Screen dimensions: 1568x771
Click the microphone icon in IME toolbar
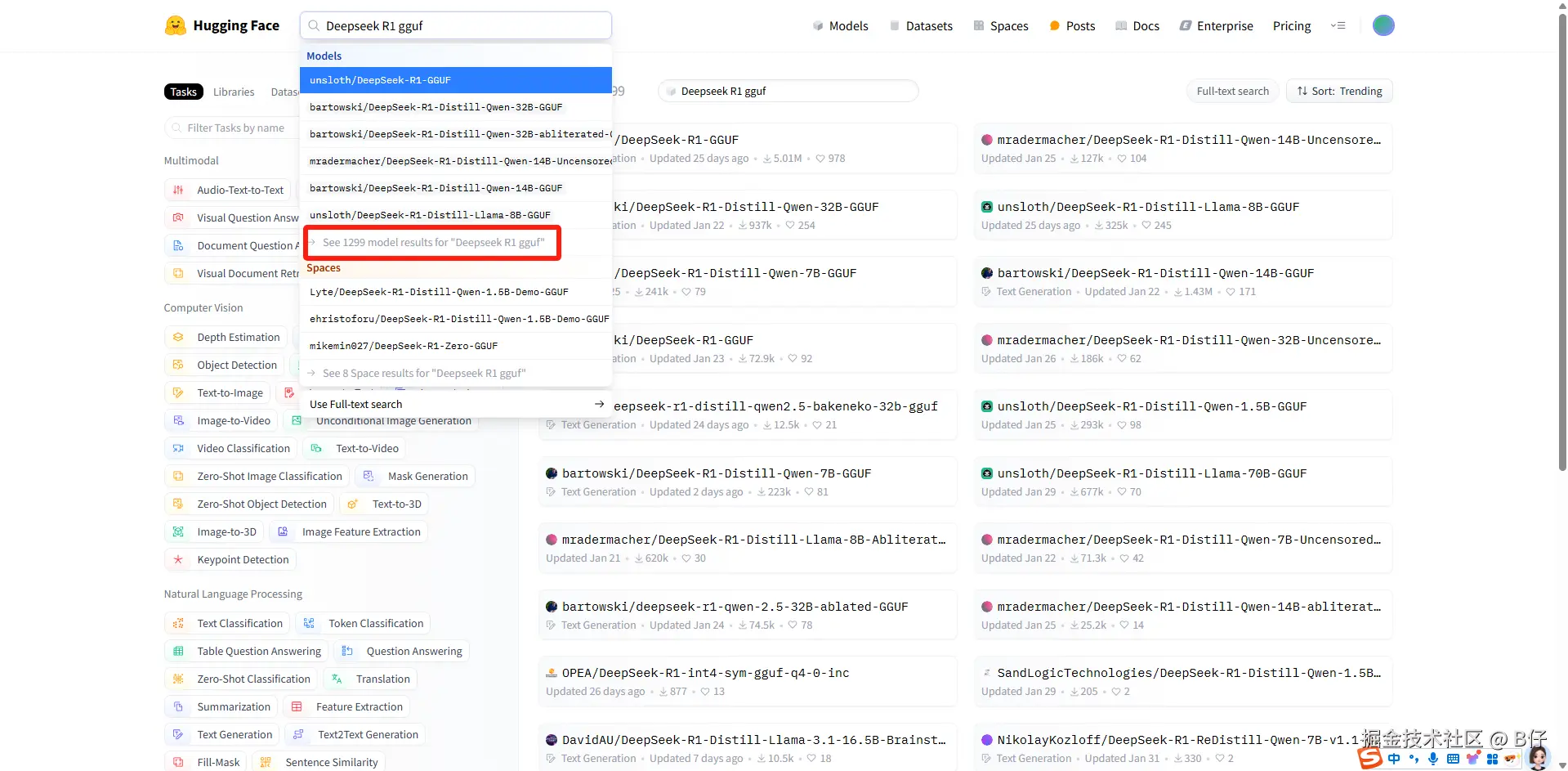[1433, 759]
